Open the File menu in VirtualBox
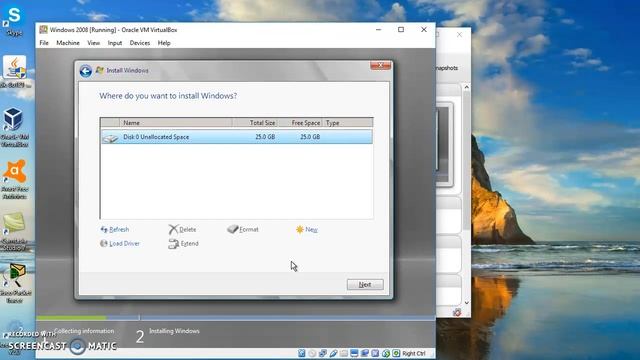 click(x=44, y=43)
